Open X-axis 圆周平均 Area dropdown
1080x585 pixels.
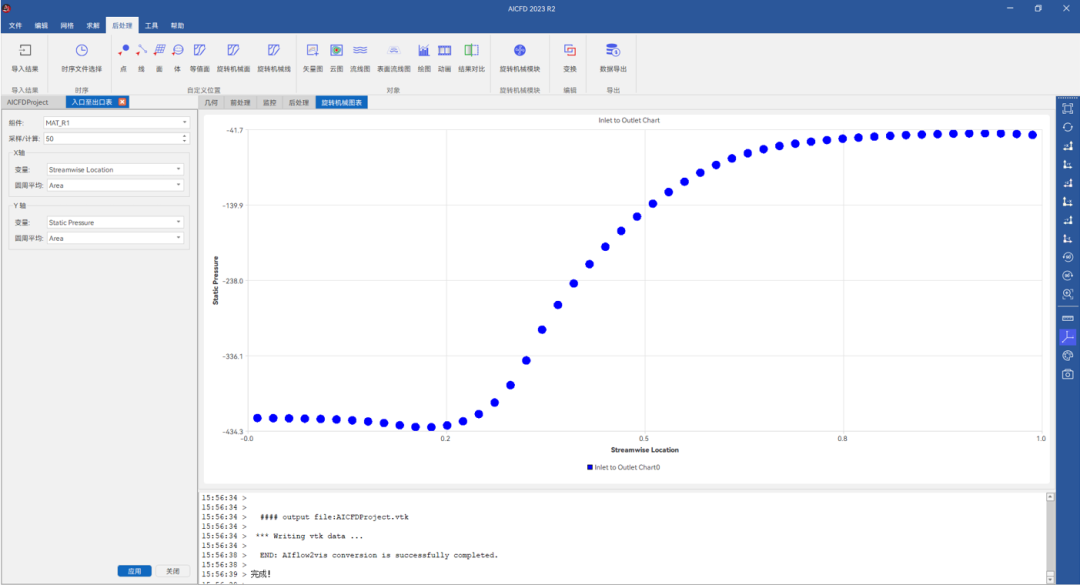[115, 185]
